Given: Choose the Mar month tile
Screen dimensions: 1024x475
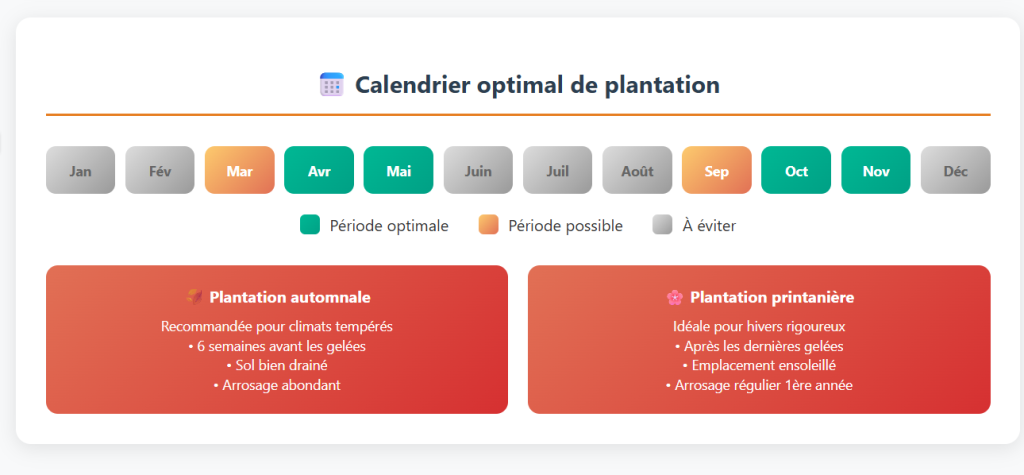Looking at the screenshot, I should point(239,170).
